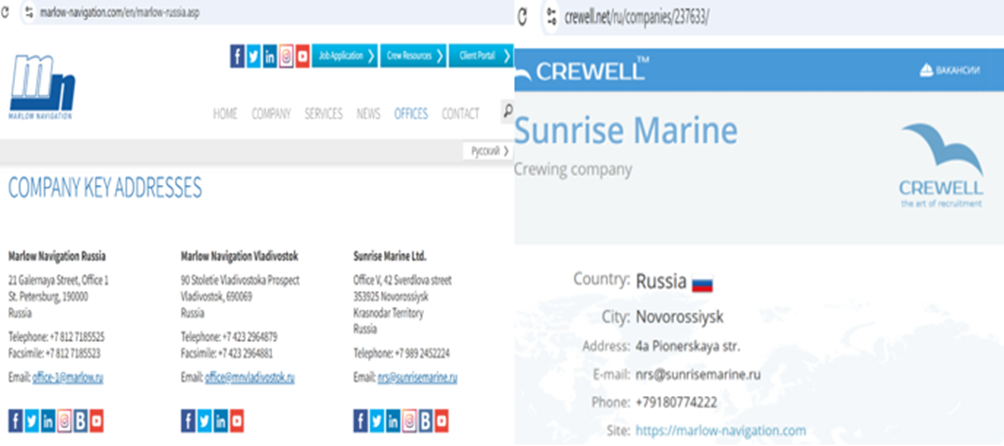Click the 'Telephone: +7 812 7185525' line

click(x=56, y=337)
